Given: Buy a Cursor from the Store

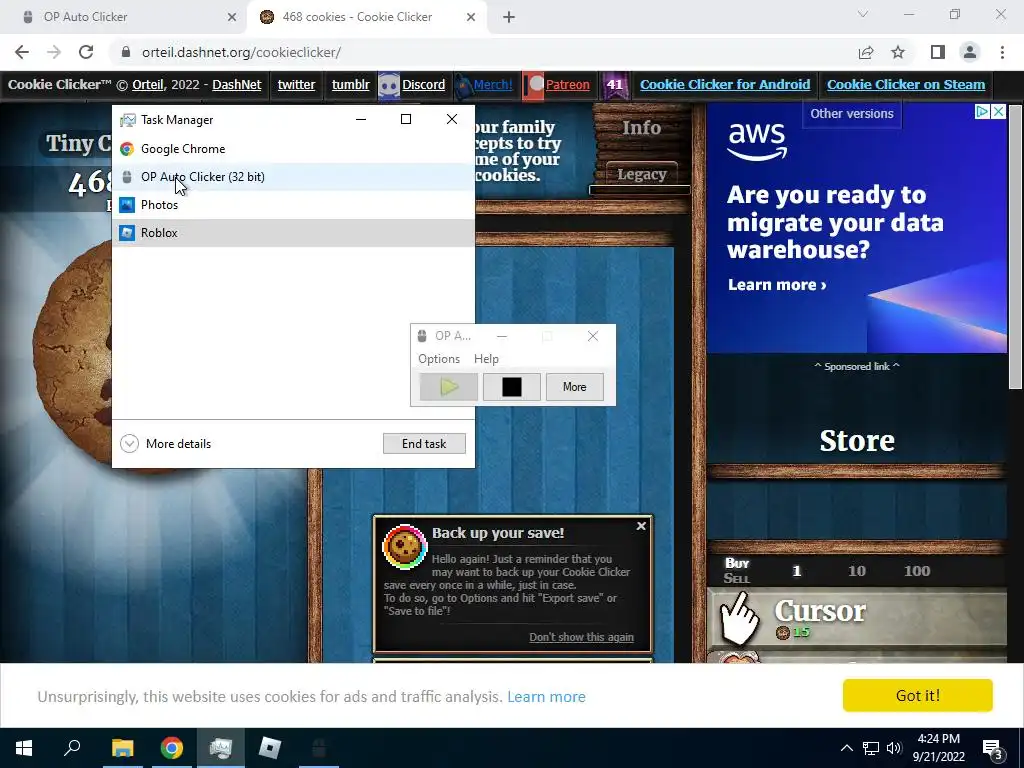Looking at the screenshot, I should [857, 617].
